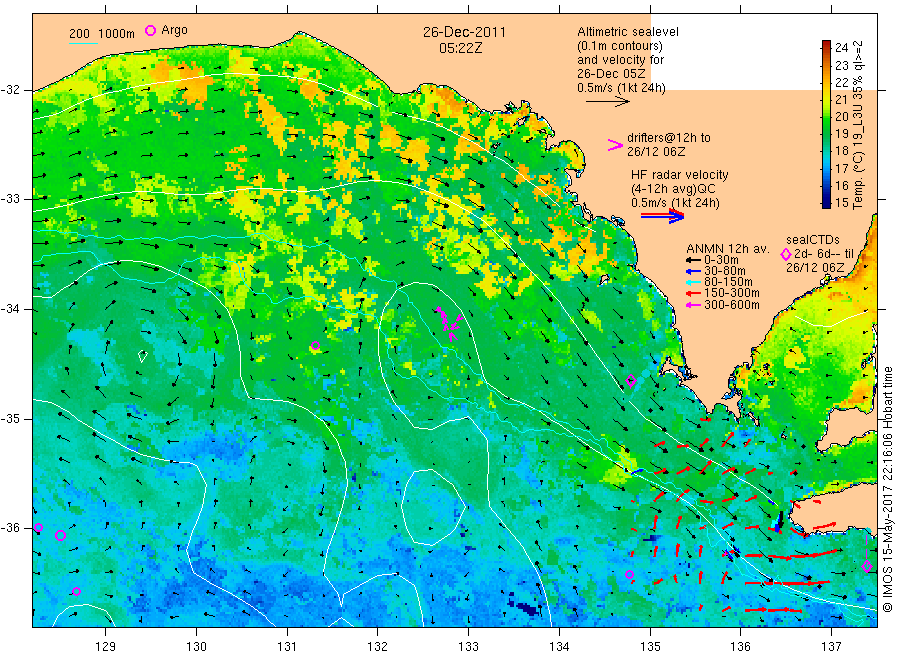Click the colorbar tick label 15
900x660 pixels.
(841, 203)
